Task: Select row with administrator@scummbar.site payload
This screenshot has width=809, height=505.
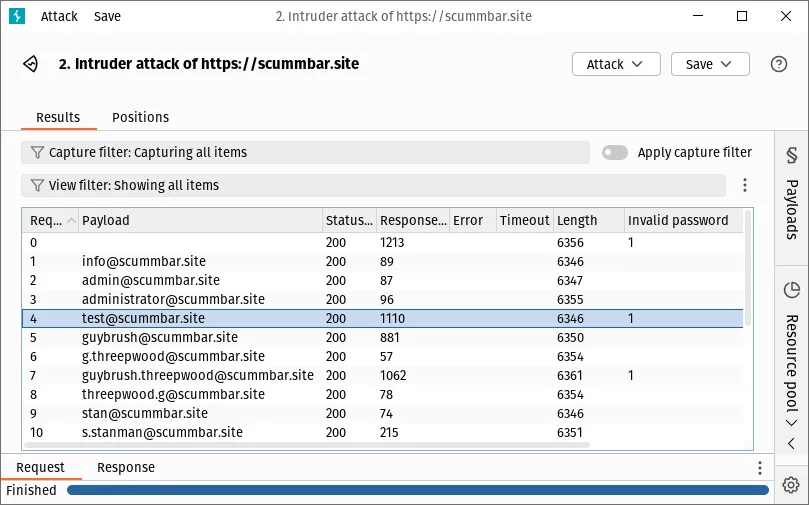Action: click(x=382, y=300)
